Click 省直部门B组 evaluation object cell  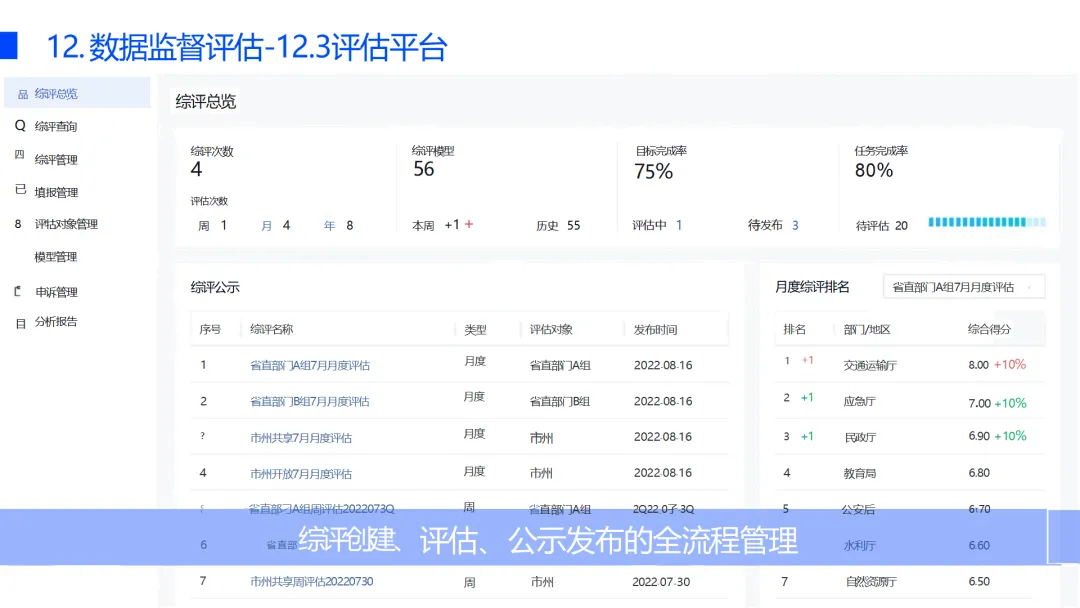[559, 401]
